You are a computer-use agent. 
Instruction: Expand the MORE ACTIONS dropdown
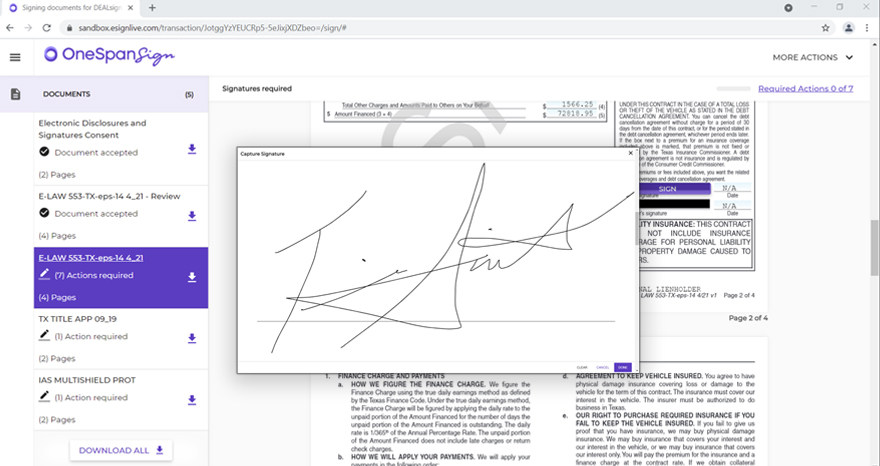point(813,57)
